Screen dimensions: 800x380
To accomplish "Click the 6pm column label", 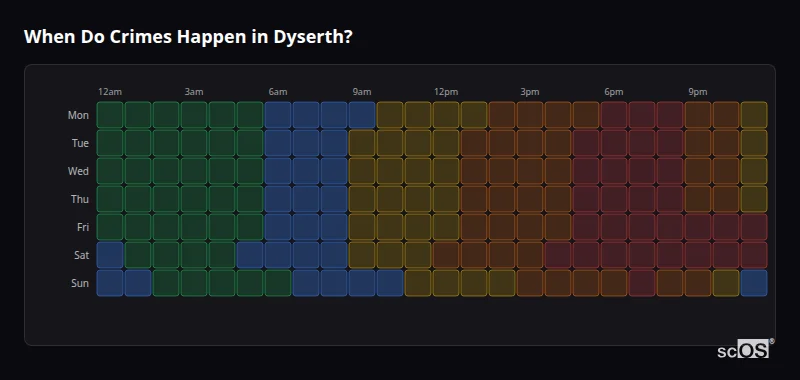I will (x=614, y=92).
